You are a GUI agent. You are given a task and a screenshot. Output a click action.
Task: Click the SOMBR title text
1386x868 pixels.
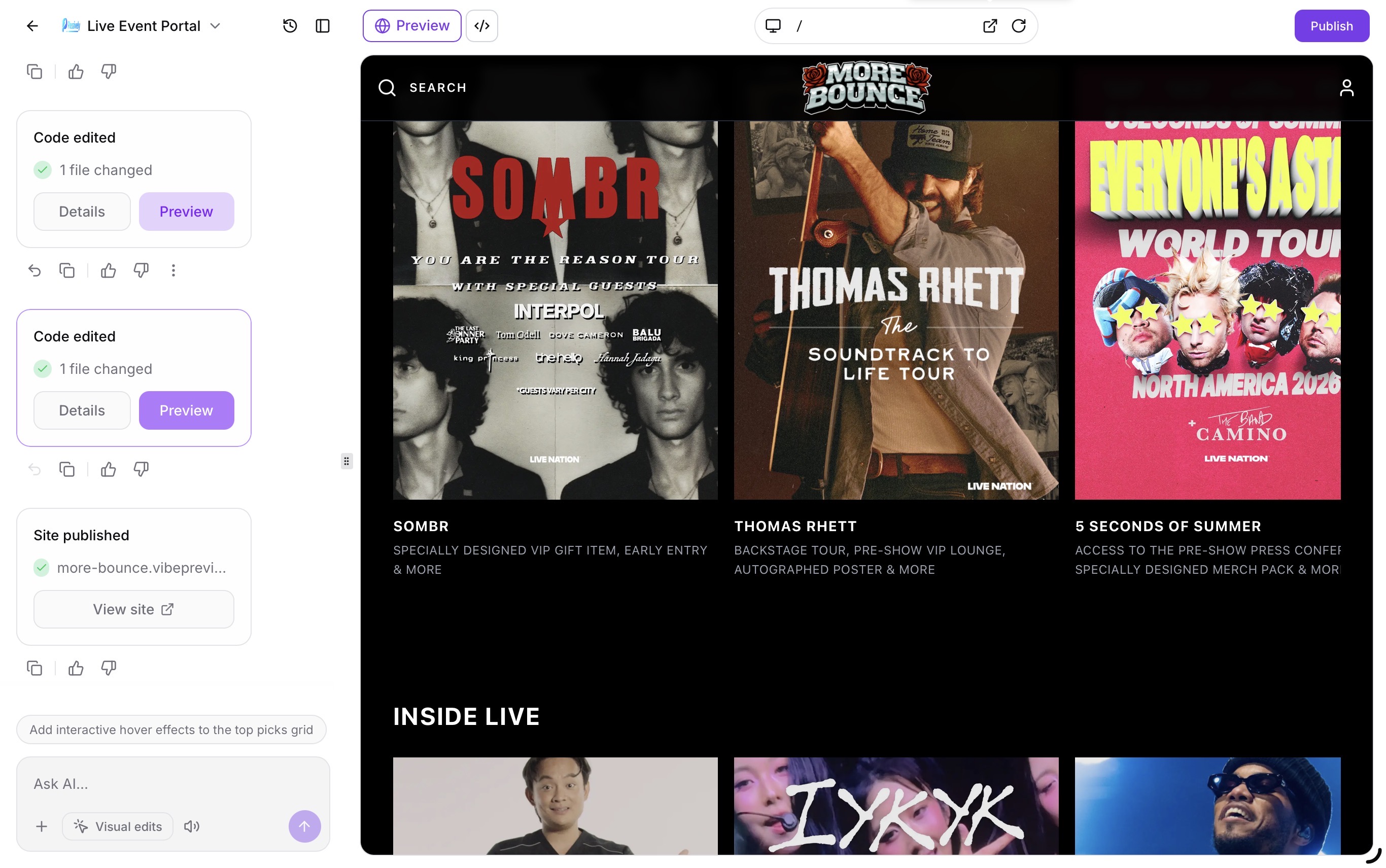(421, 526)
